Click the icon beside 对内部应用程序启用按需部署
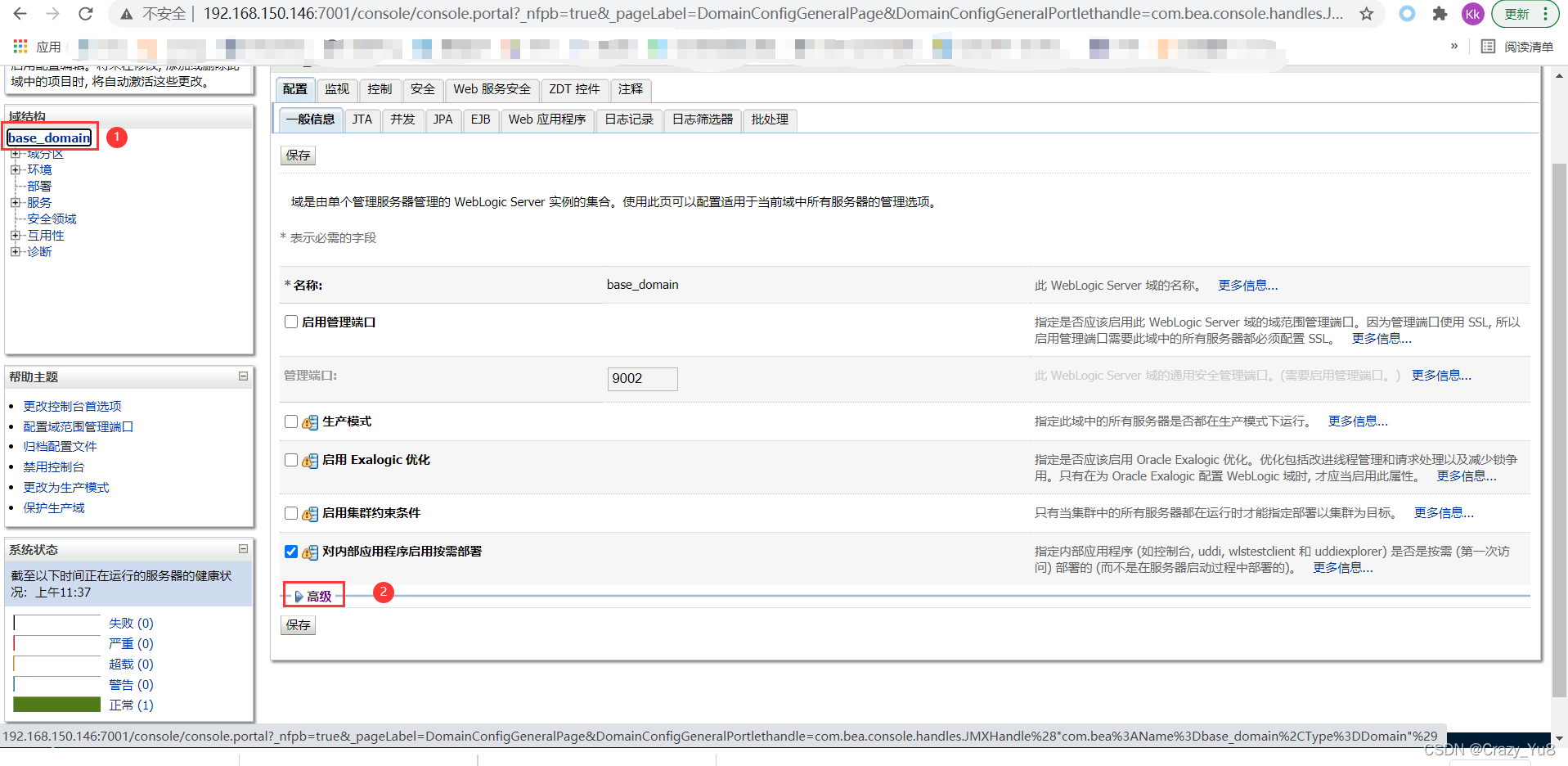Screen dimensions: 1568x766 point(310,552)
